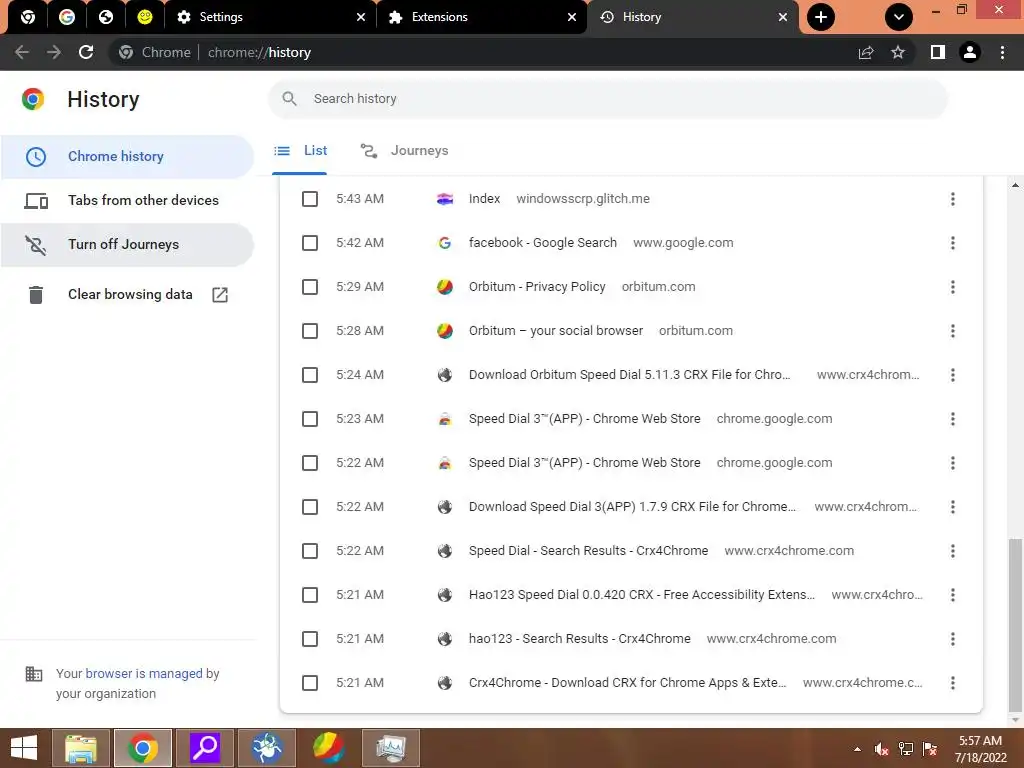The image size is (1024, 768).
Task: Check the facebook - Google Search entry
Action: (310, 243)
